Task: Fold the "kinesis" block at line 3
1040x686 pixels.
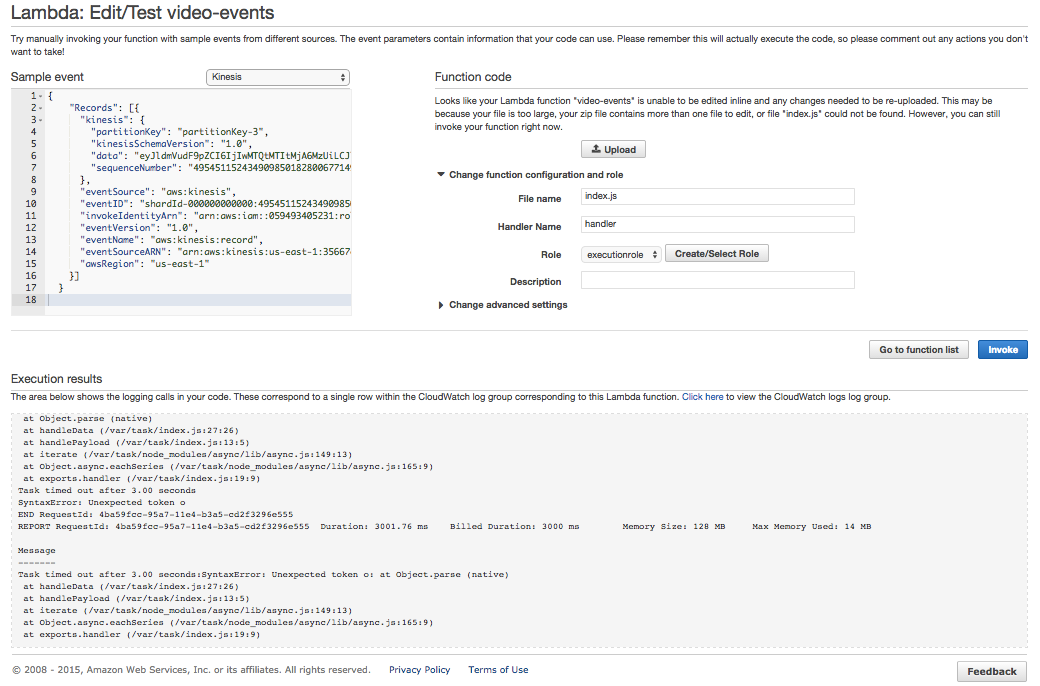Action: pos(40,120)
